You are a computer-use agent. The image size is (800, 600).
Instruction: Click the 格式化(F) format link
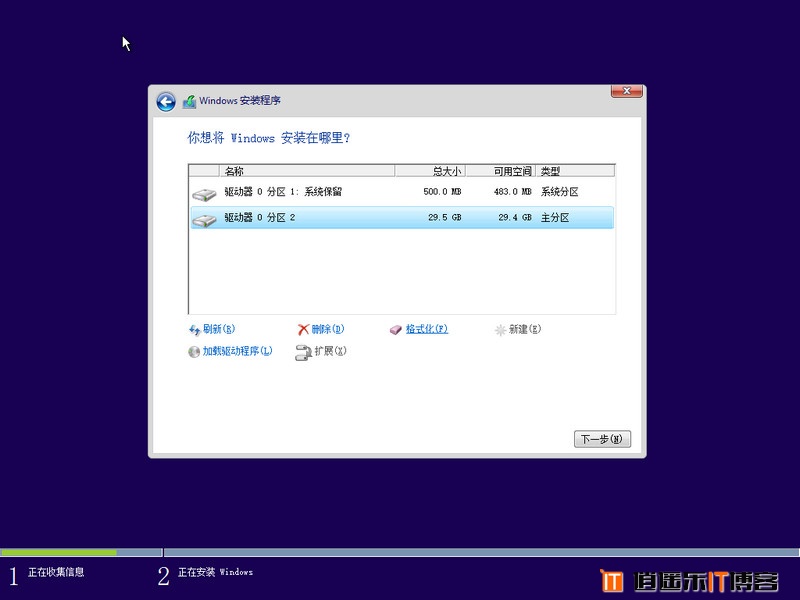[427, 329]
